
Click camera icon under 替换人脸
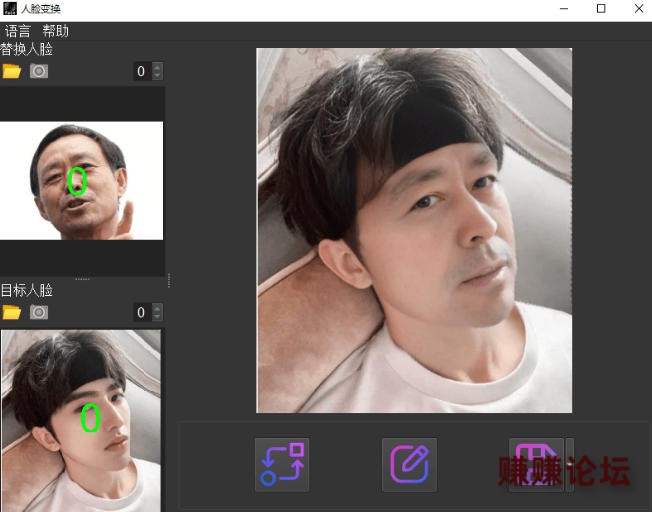pos(39,71)
